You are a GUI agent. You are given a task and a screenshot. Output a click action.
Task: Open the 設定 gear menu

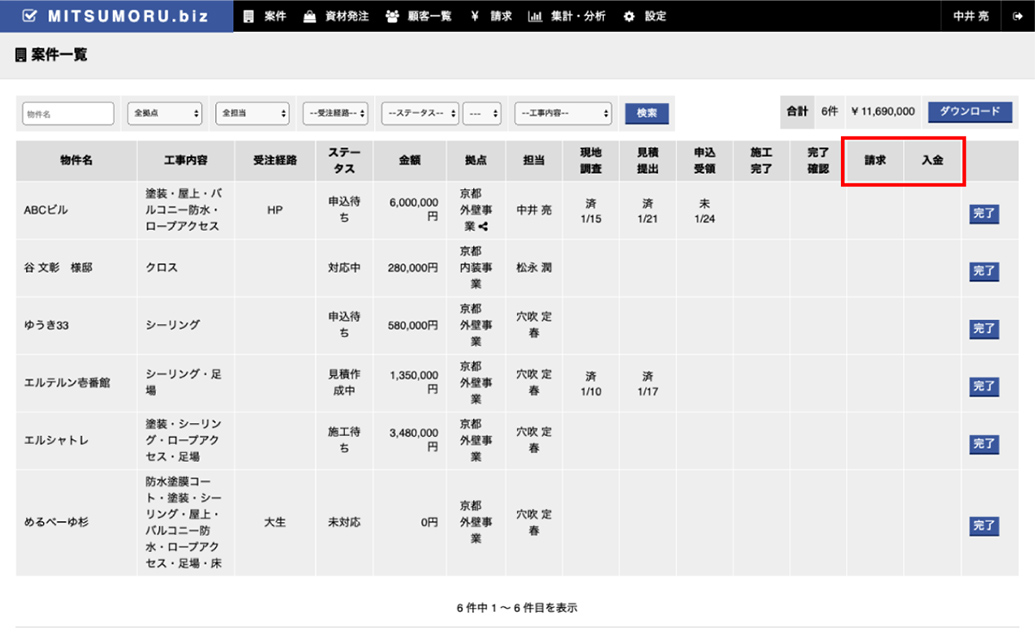point(645,16)
